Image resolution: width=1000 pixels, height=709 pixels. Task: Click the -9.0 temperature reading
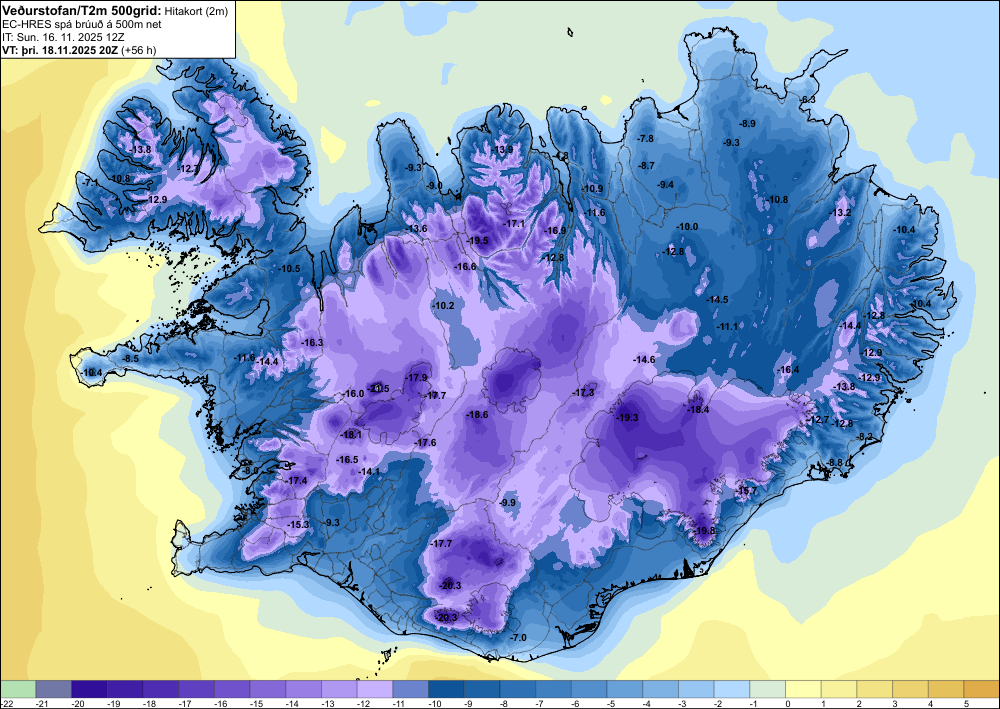coord(434,186)
